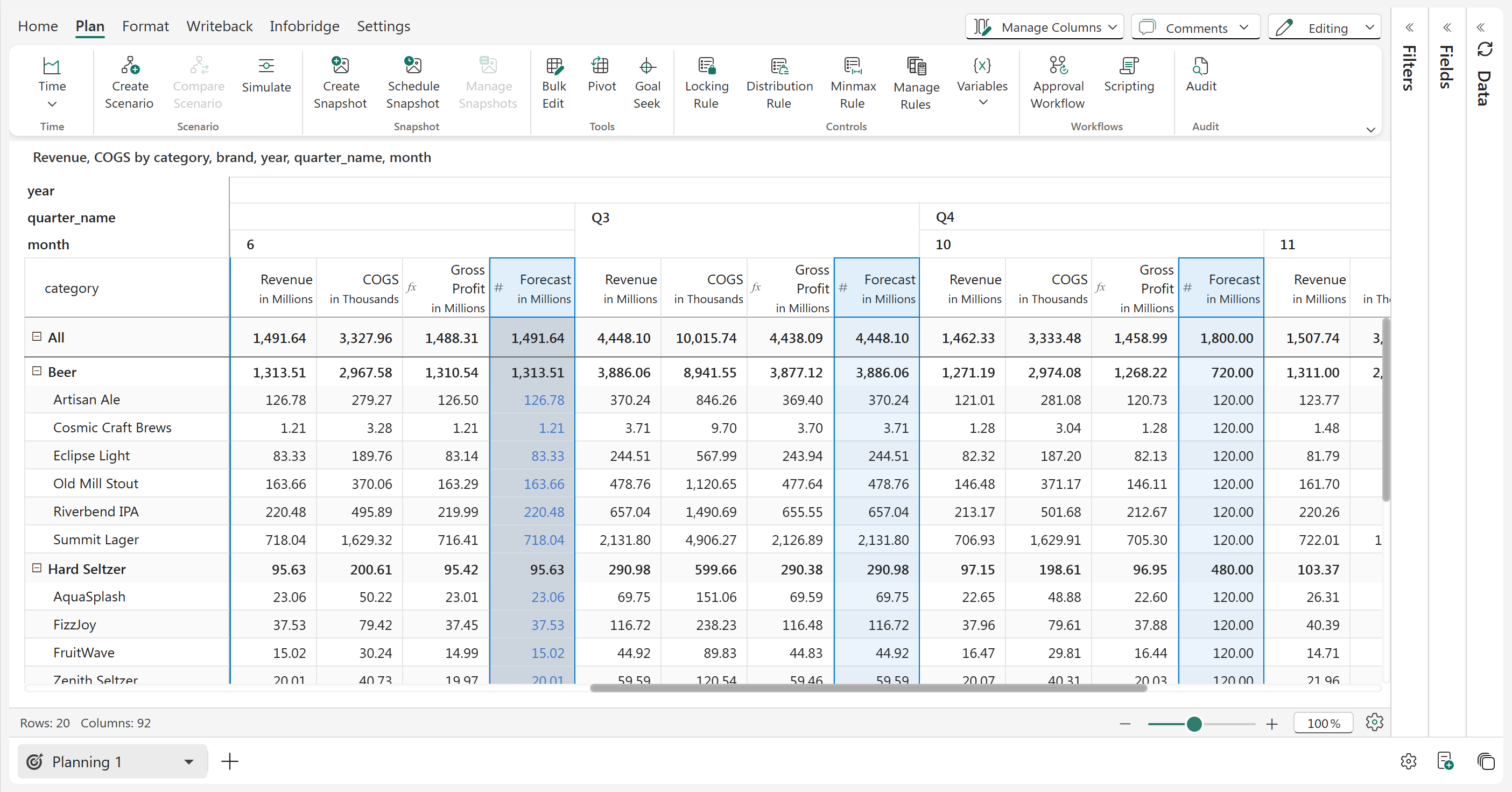Click the Create Snapshot icon
The image size is (1512, 792).
[x=340, y=66]
